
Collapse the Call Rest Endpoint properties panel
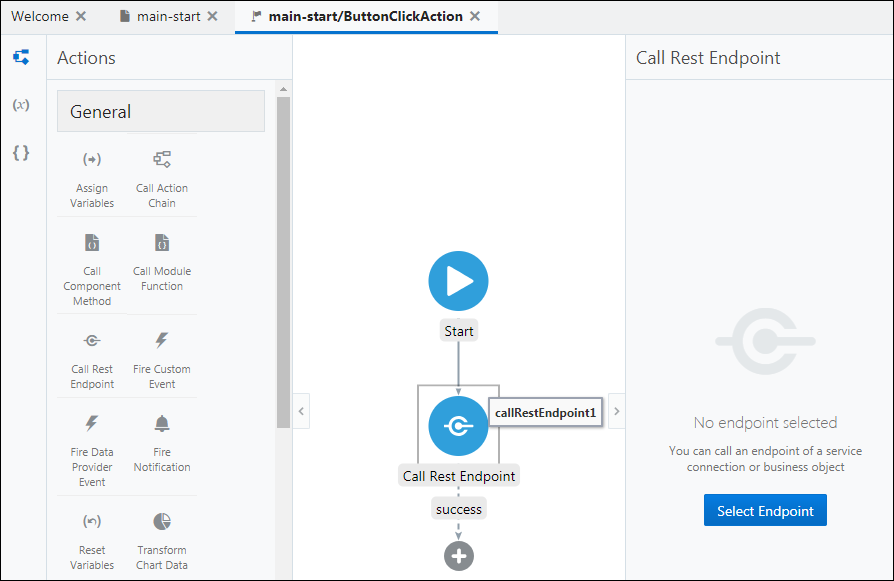[616, 410]
